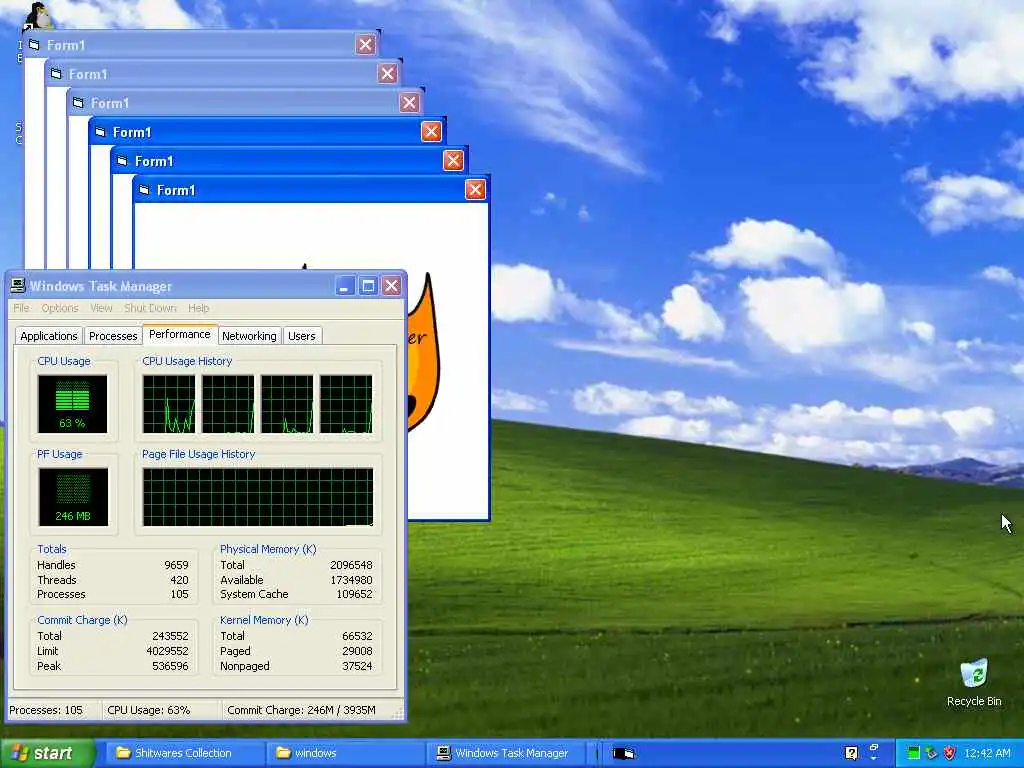Close the fifth Form1 window from front

[387, 73]
